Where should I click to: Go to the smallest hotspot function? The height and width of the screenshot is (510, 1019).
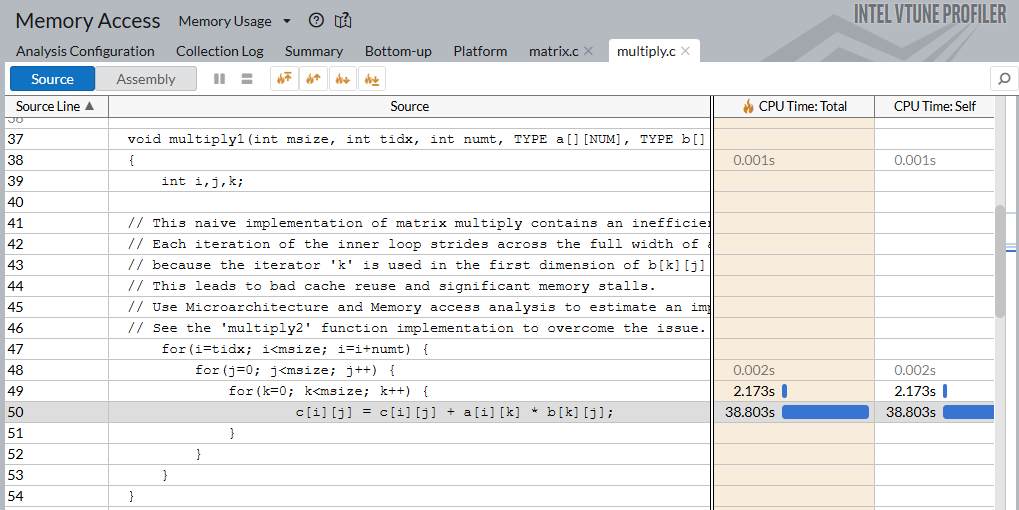coord(372,79)
